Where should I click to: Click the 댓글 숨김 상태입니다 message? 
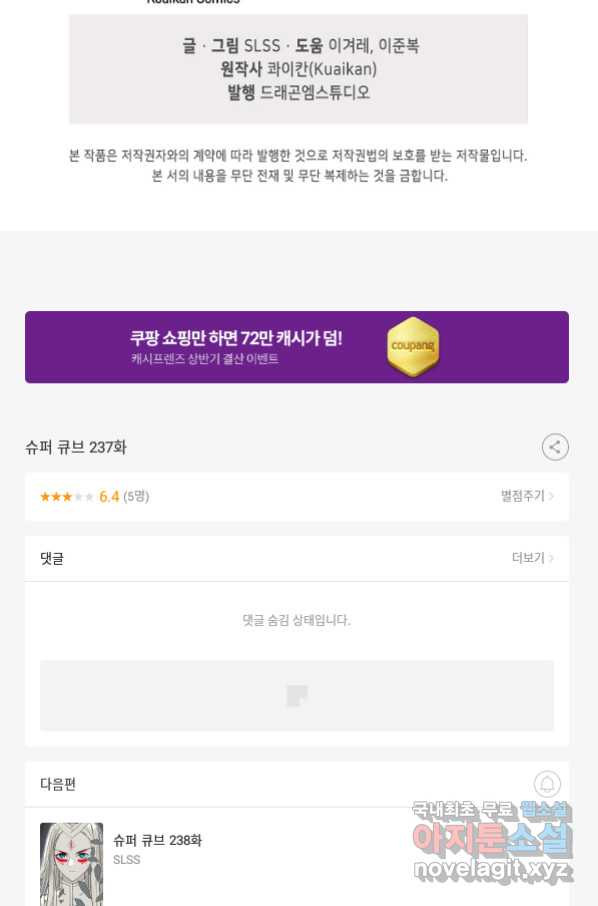[296, 620]
